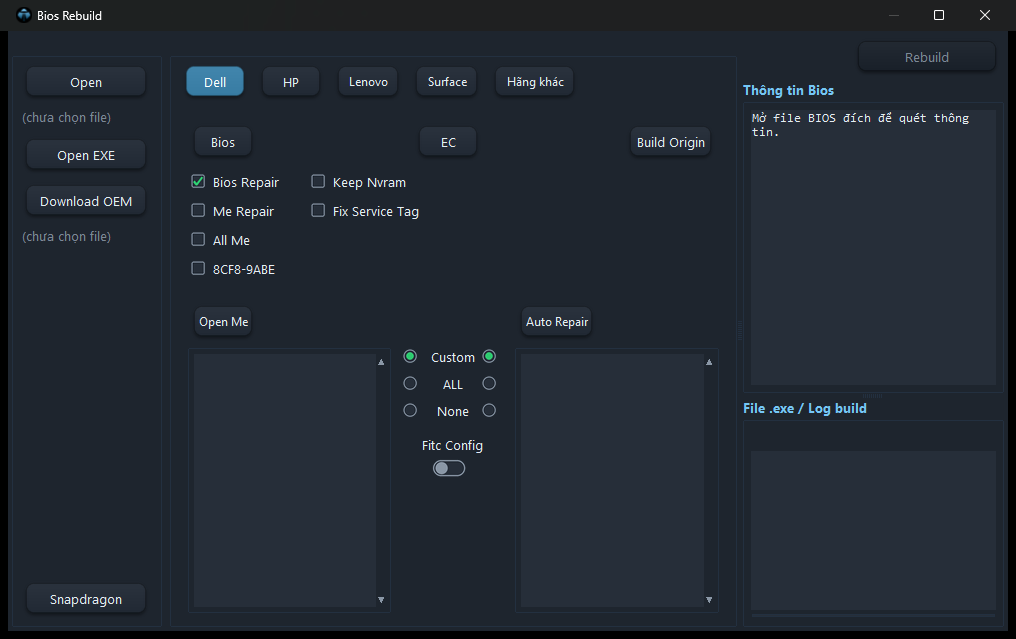The height and width of the screenshot is (639, 1016).
Task: Click the down arrow of right list scrollbar
Action: (x=709, y=600)
